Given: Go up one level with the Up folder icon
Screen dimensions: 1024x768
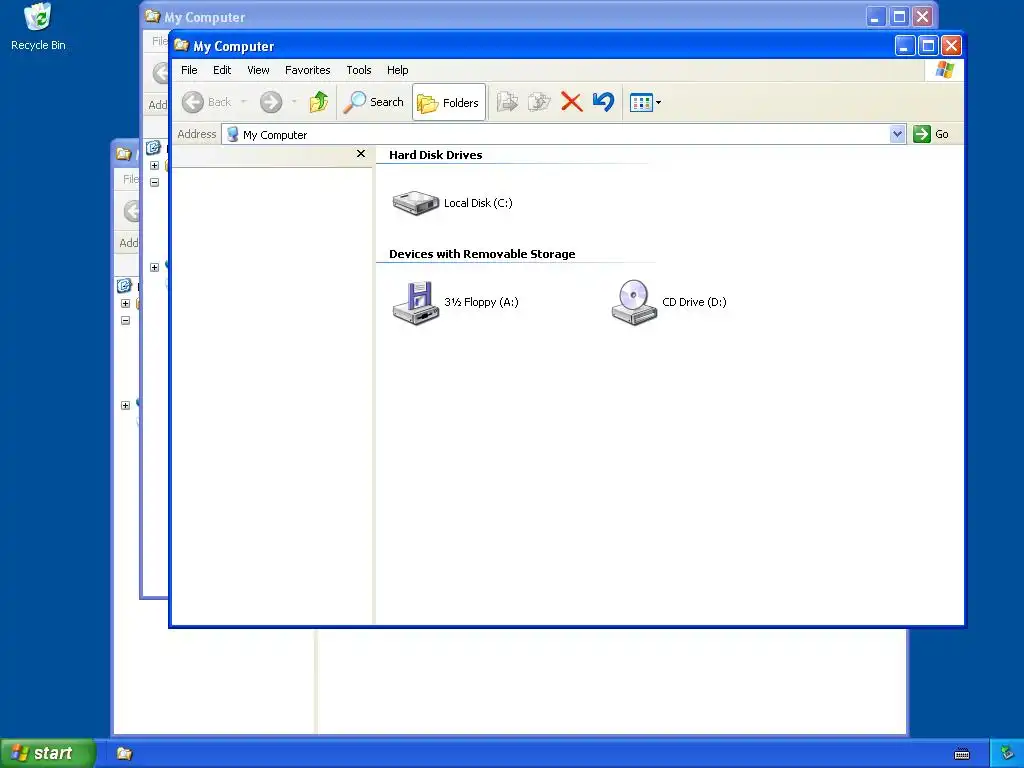Looking at the screenshot, I should pos(319,102).
